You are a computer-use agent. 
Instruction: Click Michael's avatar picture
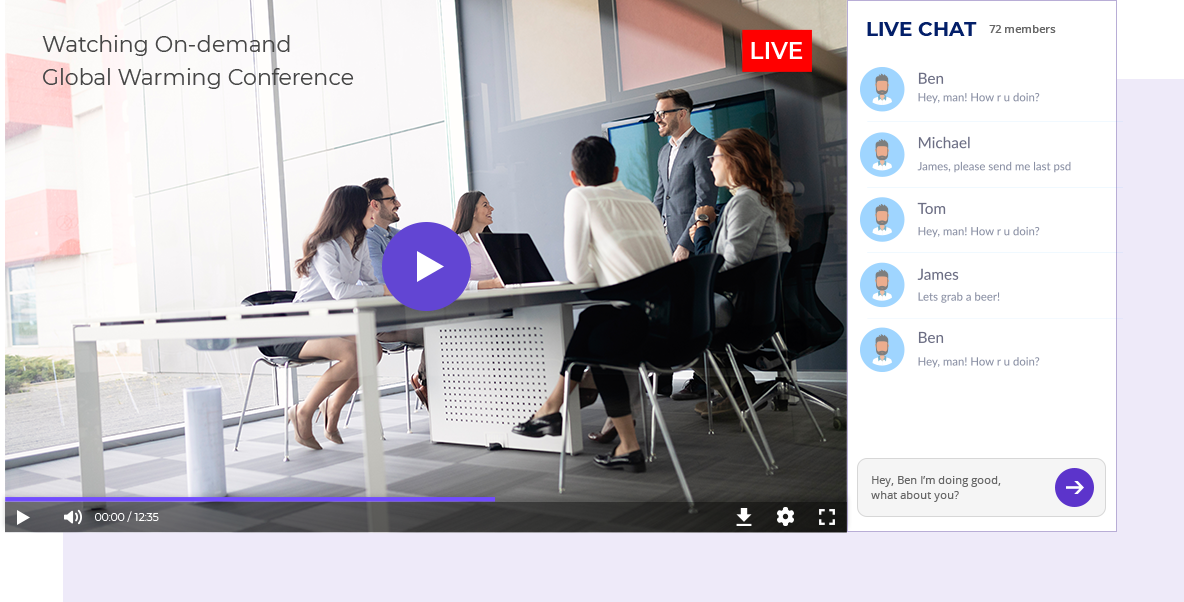coord(882,154)
